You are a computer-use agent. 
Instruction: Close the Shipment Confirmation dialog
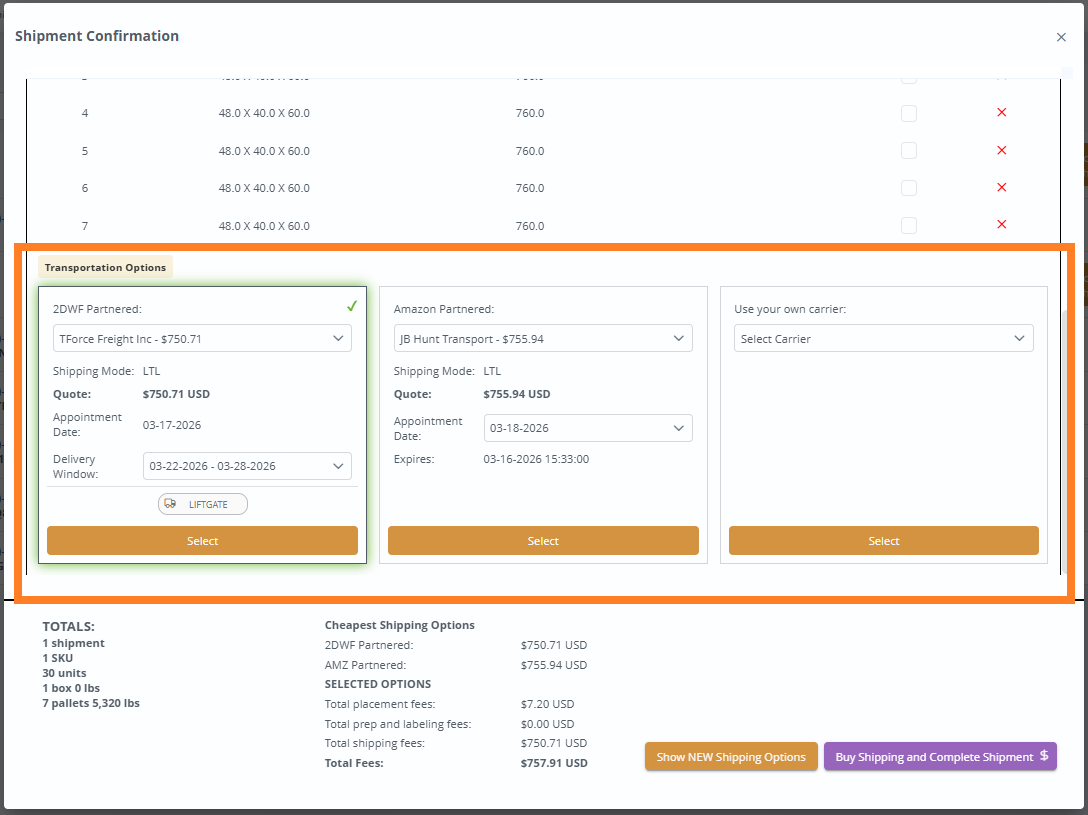1061,37
